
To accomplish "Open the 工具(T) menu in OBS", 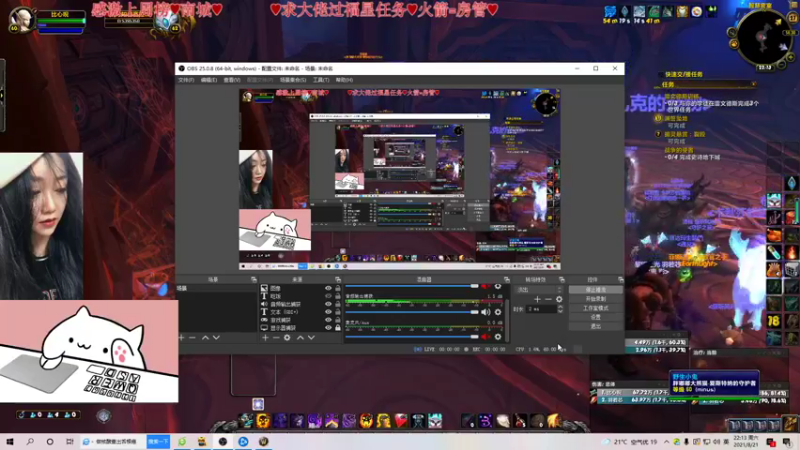I will (321, 80).
